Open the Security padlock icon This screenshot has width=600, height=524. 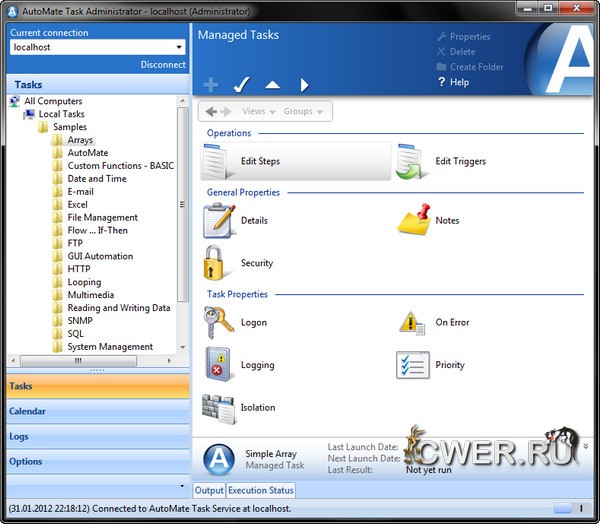219,263
